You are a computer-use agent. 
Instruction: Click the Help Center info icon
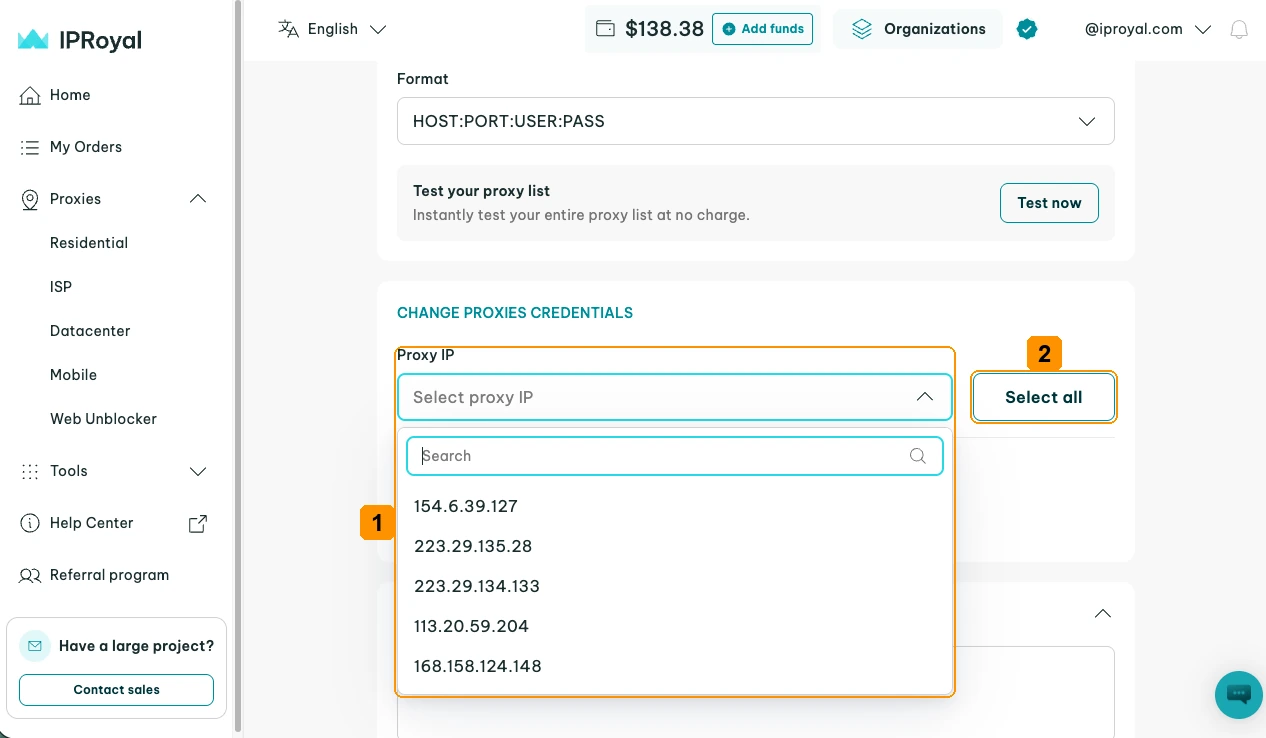[30, 523]
